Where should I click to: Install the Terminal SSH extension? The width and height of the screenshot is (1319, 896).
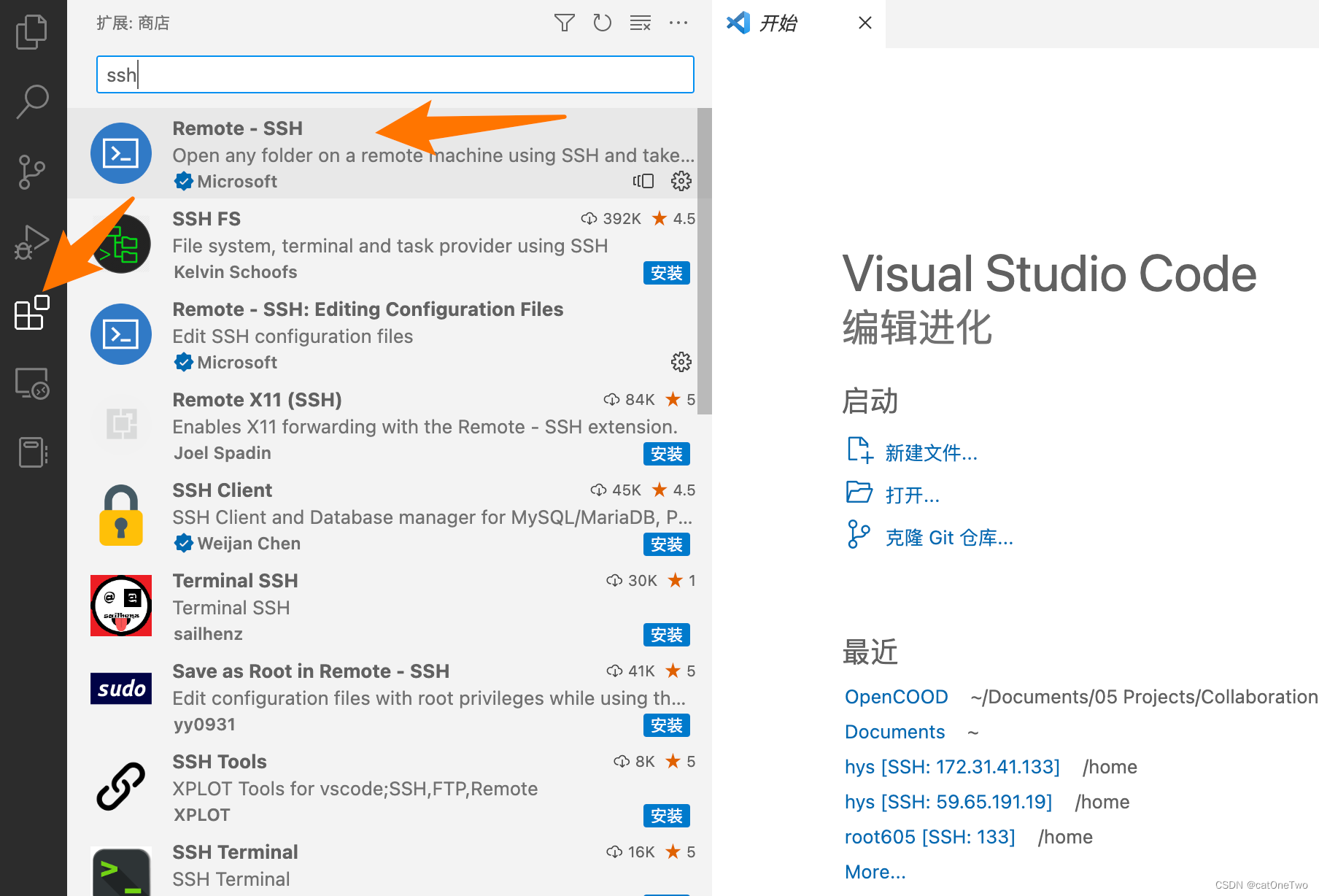point(667,635)
